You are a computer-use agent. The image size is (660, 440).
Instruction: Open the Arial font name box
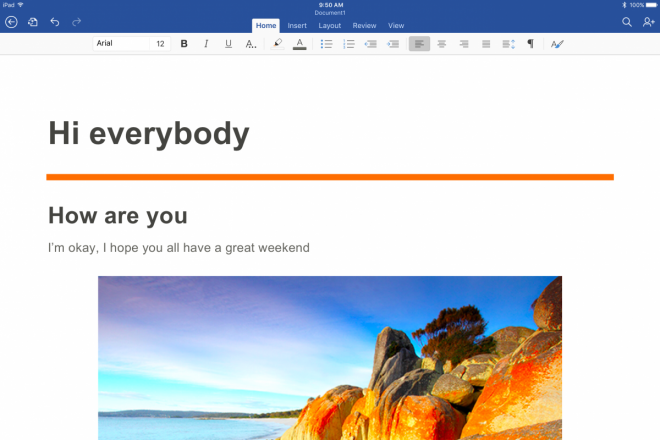[x=120, y=44]
